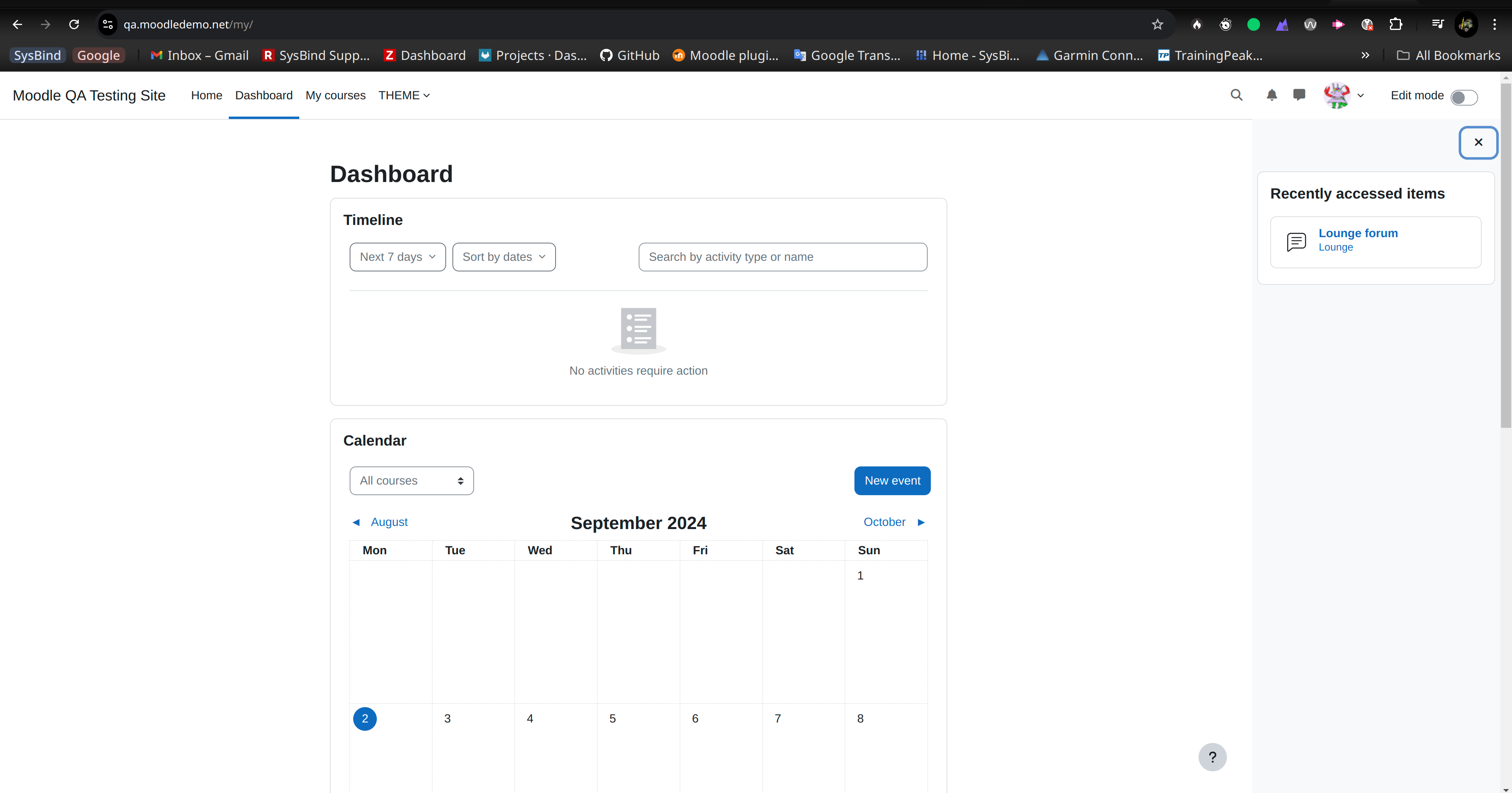
Task: Open the user avatar menu
Action: pyautogui.click(x=1336, y=95)
